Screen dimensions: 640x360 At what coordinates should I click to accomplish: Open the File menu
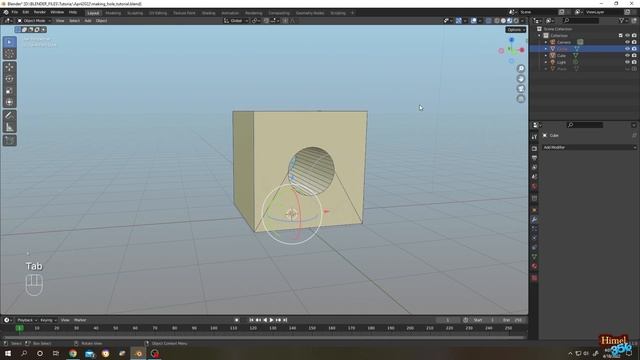15,13
